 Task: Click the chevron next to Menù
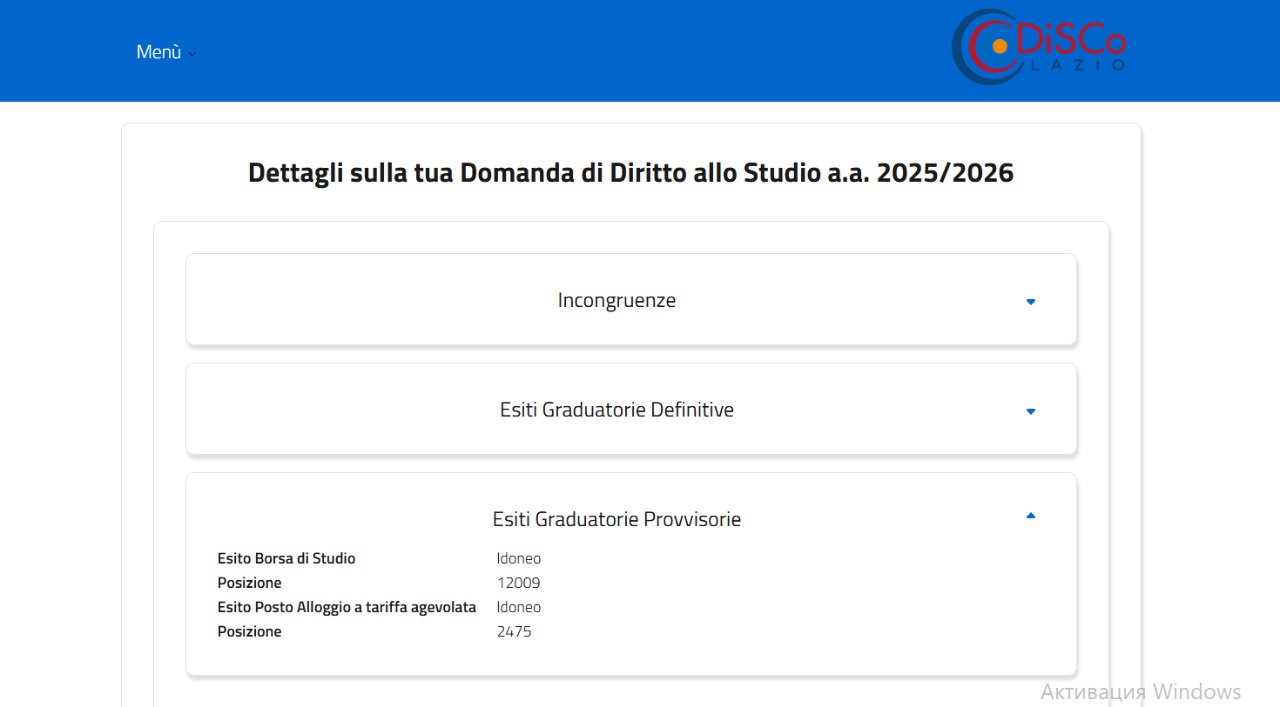tap(191, 53)
